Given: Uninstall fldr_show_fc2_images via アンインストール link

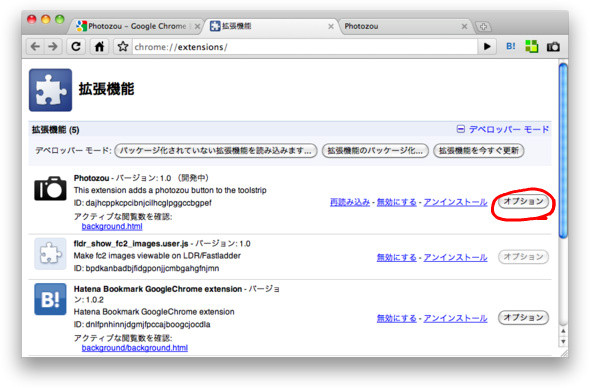Looking at the screenshot, I should [455, 257].
